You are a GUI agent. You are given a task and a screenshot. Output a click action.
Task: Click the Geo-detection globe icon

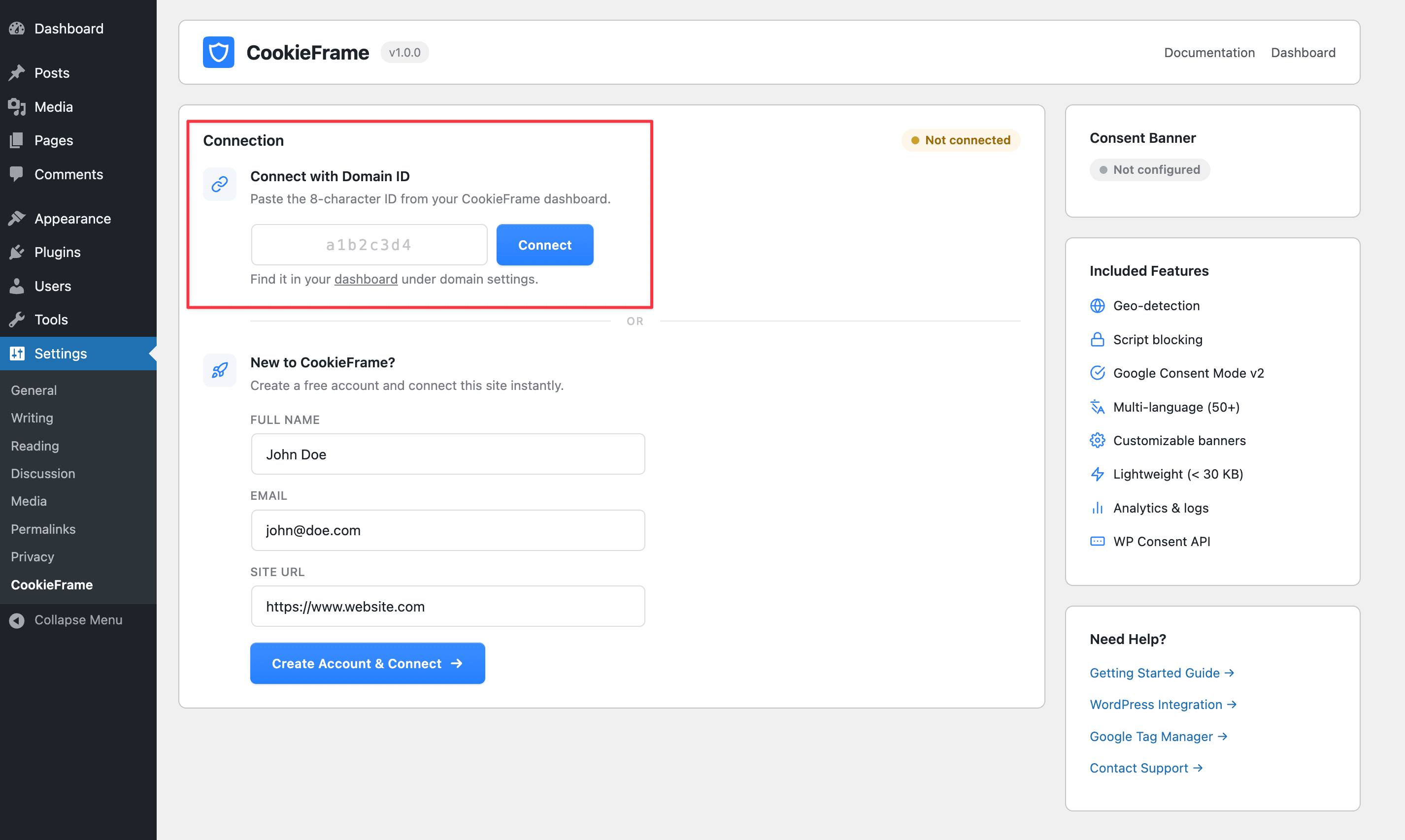[x=1097, y=306]
